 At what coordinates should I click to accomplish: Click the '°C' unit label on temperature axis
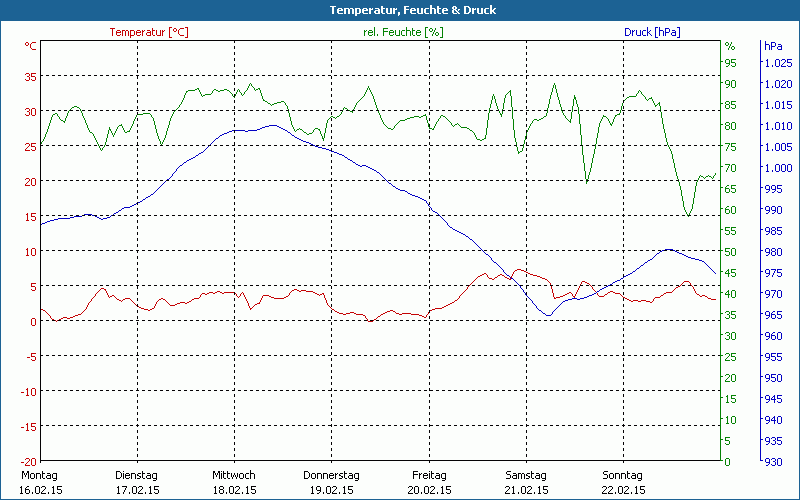coord(31,46)
